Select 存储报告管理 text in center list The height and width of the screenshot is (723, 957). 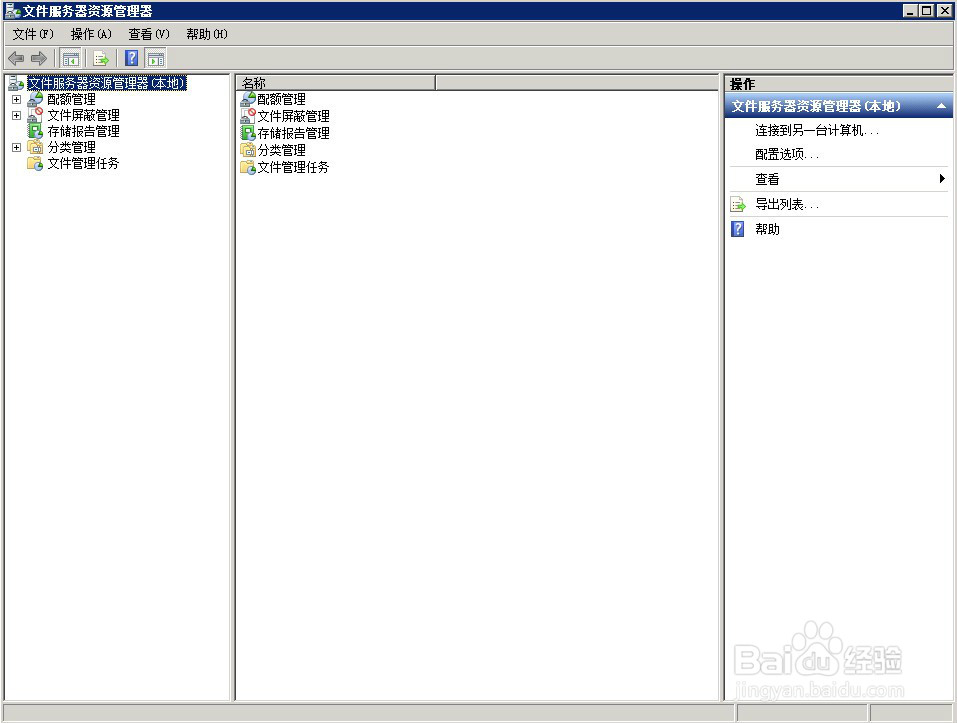pos(294,133)
